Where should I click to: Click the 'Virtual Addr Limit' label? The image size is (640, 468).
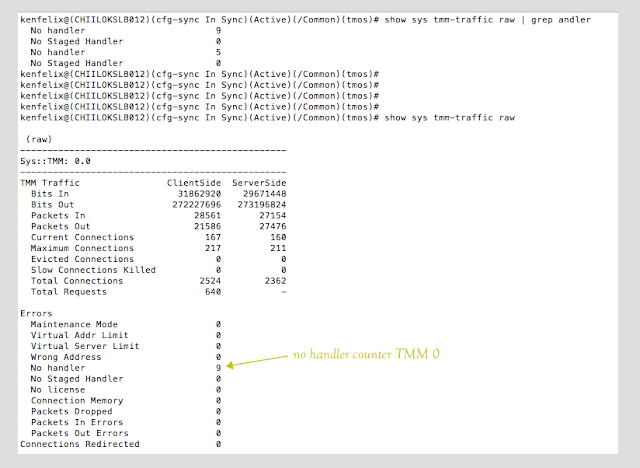coord(80,335)
